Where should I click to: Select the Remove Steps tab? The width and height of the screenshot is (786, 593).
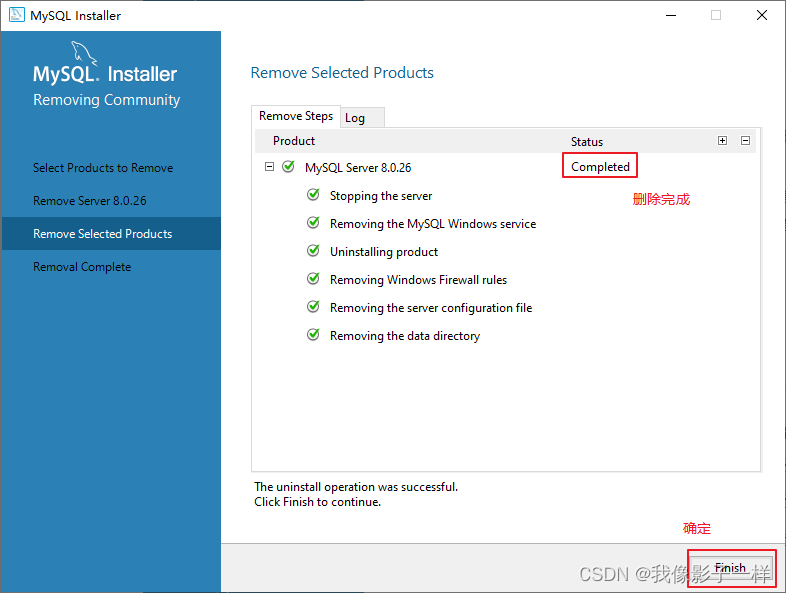coord(296,116)
